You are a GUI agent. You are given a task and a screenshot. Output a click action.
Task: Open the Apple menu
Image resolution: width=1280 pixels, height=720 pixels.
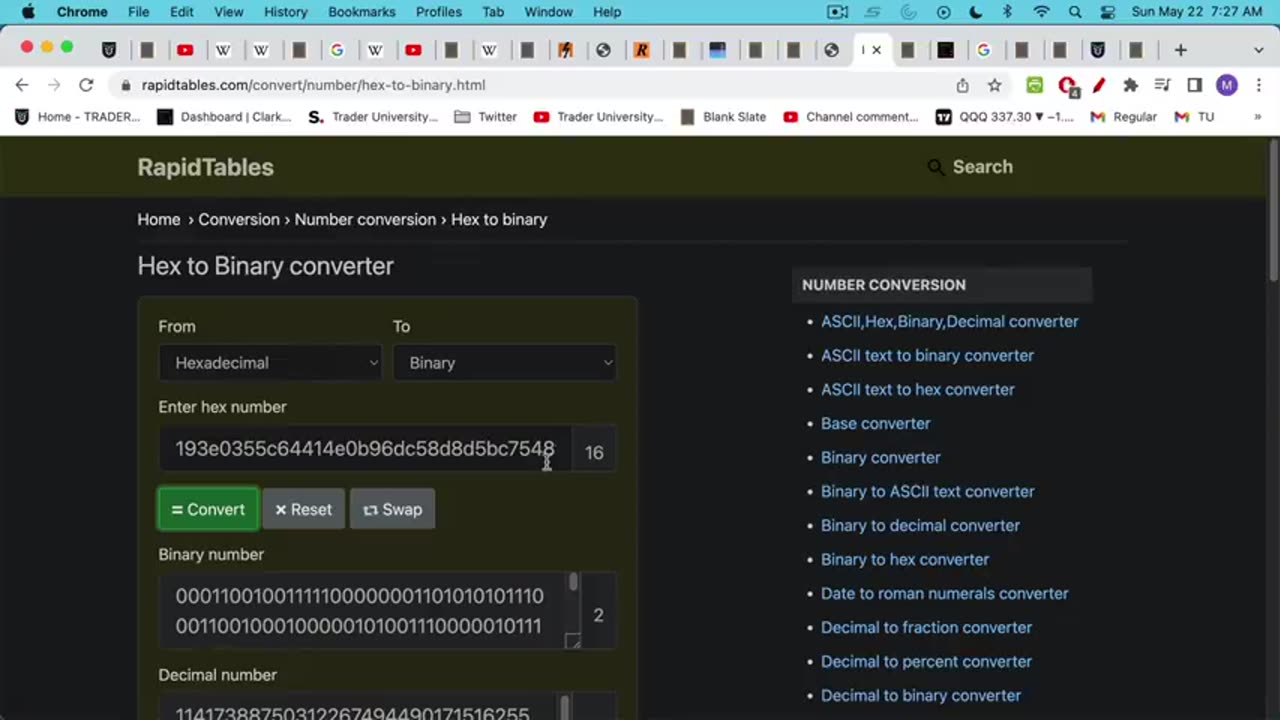[28, 12]
